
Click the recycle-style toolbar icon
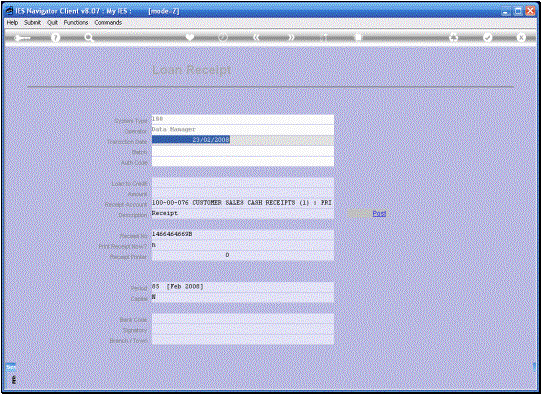pyautogui.click(x=453, y=37)
